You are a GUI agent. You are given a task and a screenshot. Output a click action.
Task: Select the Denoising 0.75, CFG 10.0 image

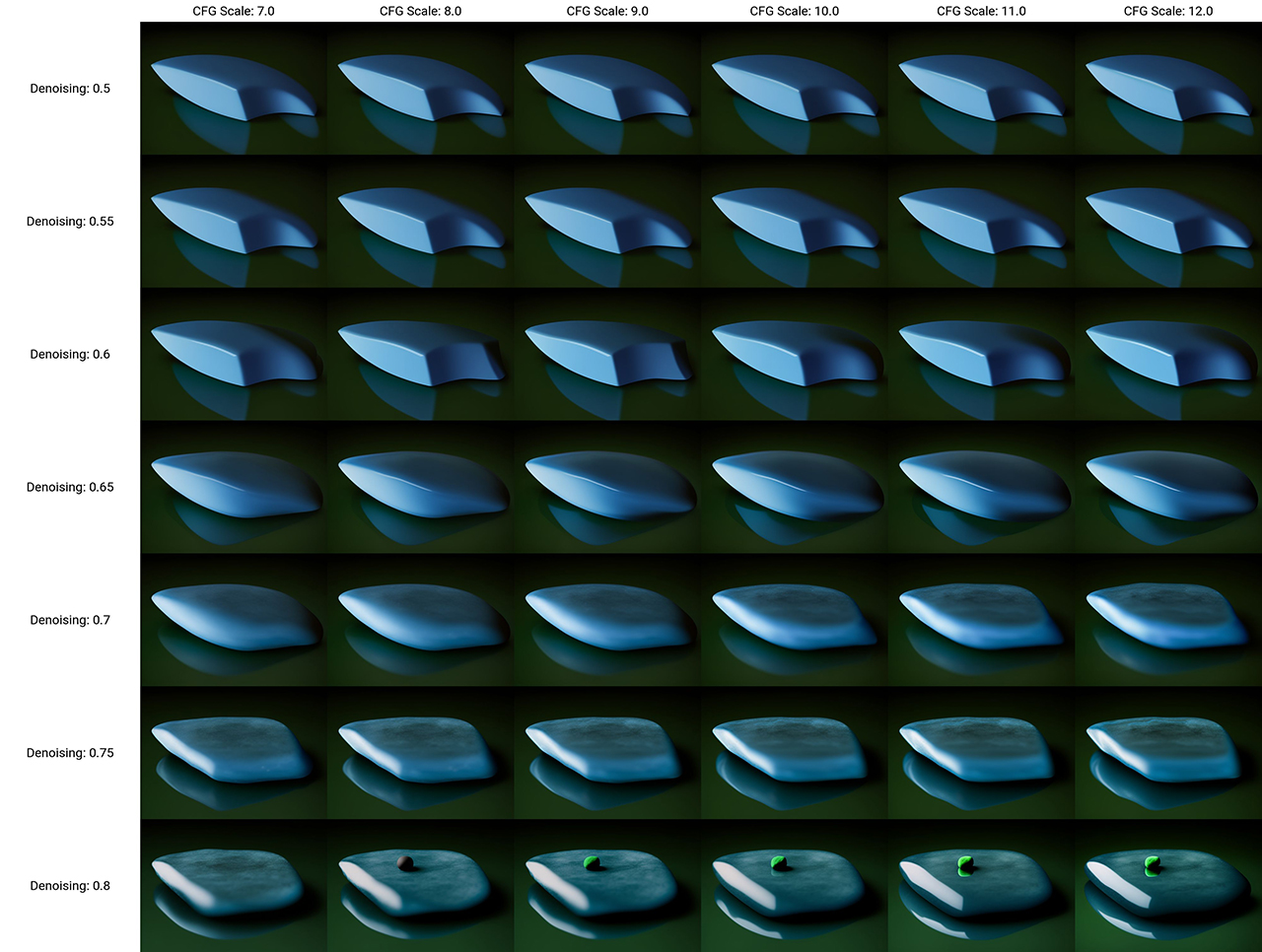(795, 753)
